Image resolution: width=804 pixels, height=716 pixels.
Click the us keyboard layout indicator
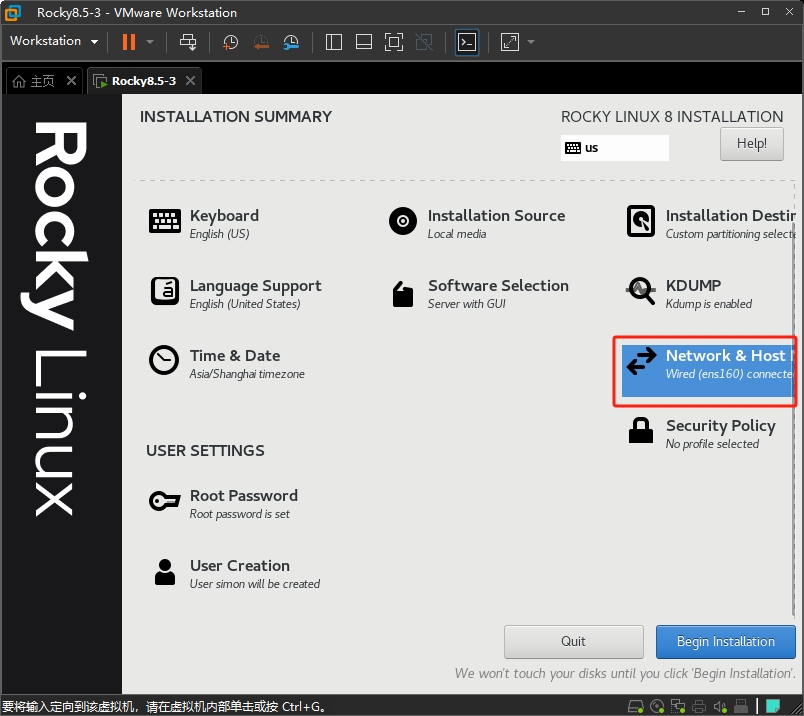[x=614, y=148]
